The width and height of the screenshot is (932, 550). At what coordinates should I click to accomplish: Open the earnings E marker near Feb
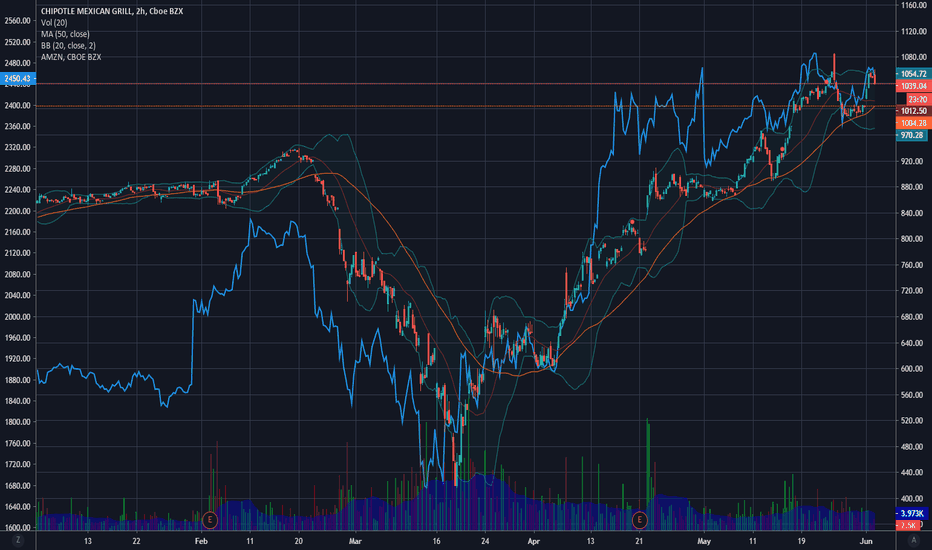(x=209, y=520)
